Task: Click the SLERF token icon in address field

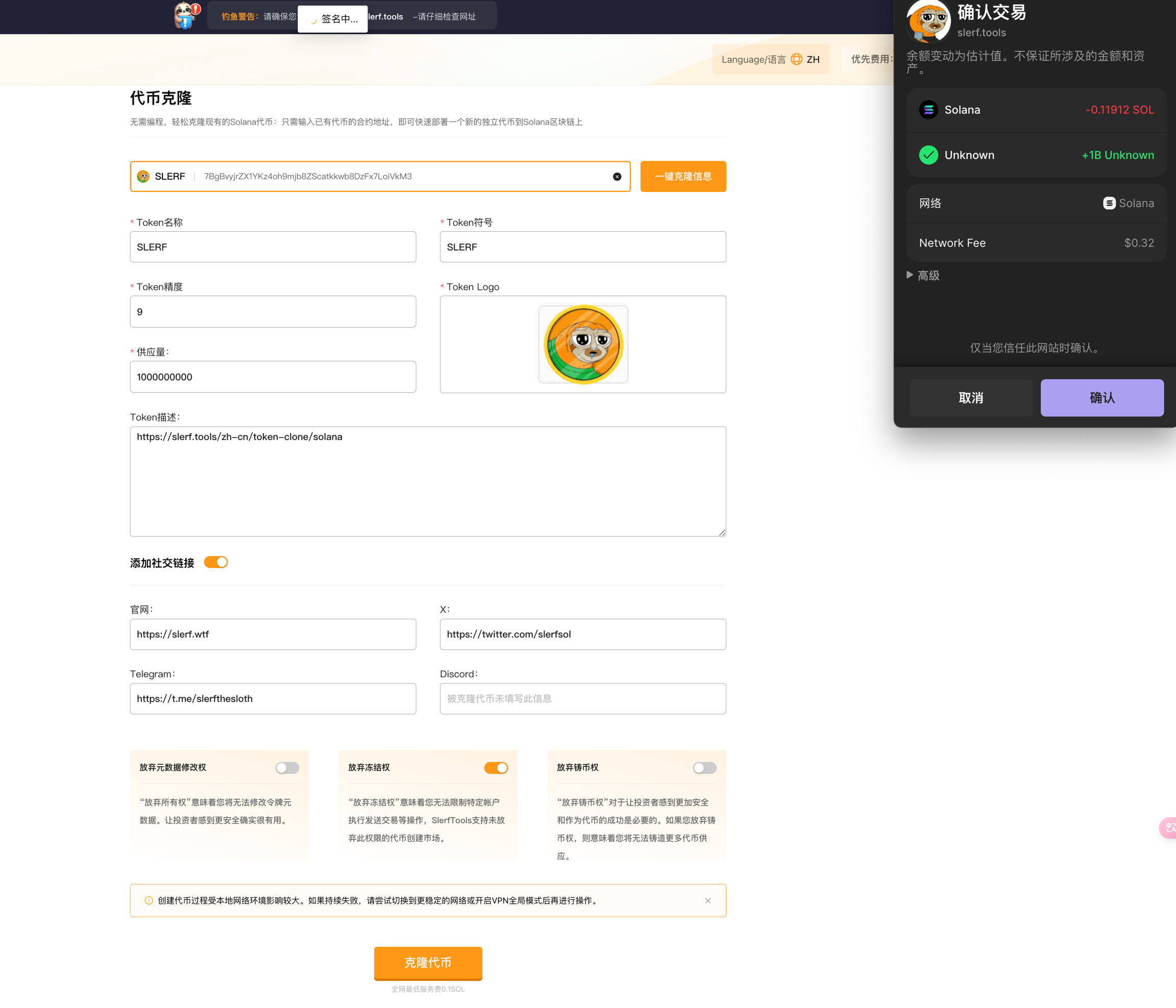Action: pos(143,177)
